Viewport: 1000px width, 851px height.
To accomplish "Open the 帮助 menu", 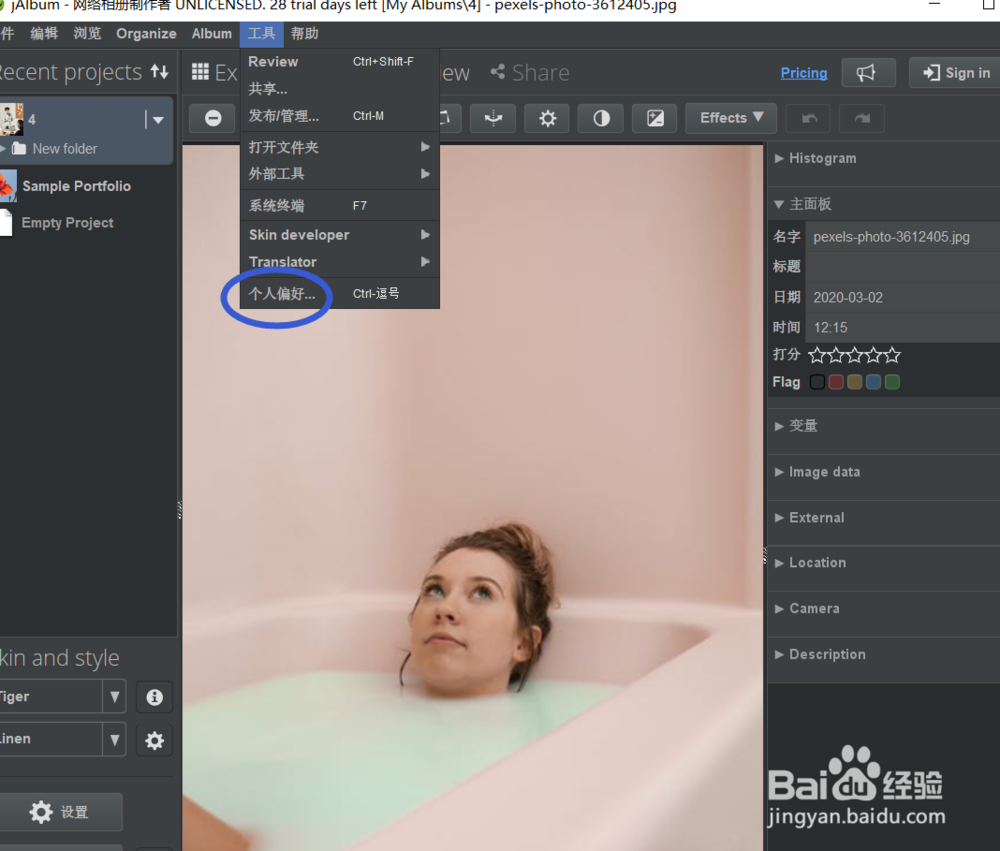I will point(304,34).
